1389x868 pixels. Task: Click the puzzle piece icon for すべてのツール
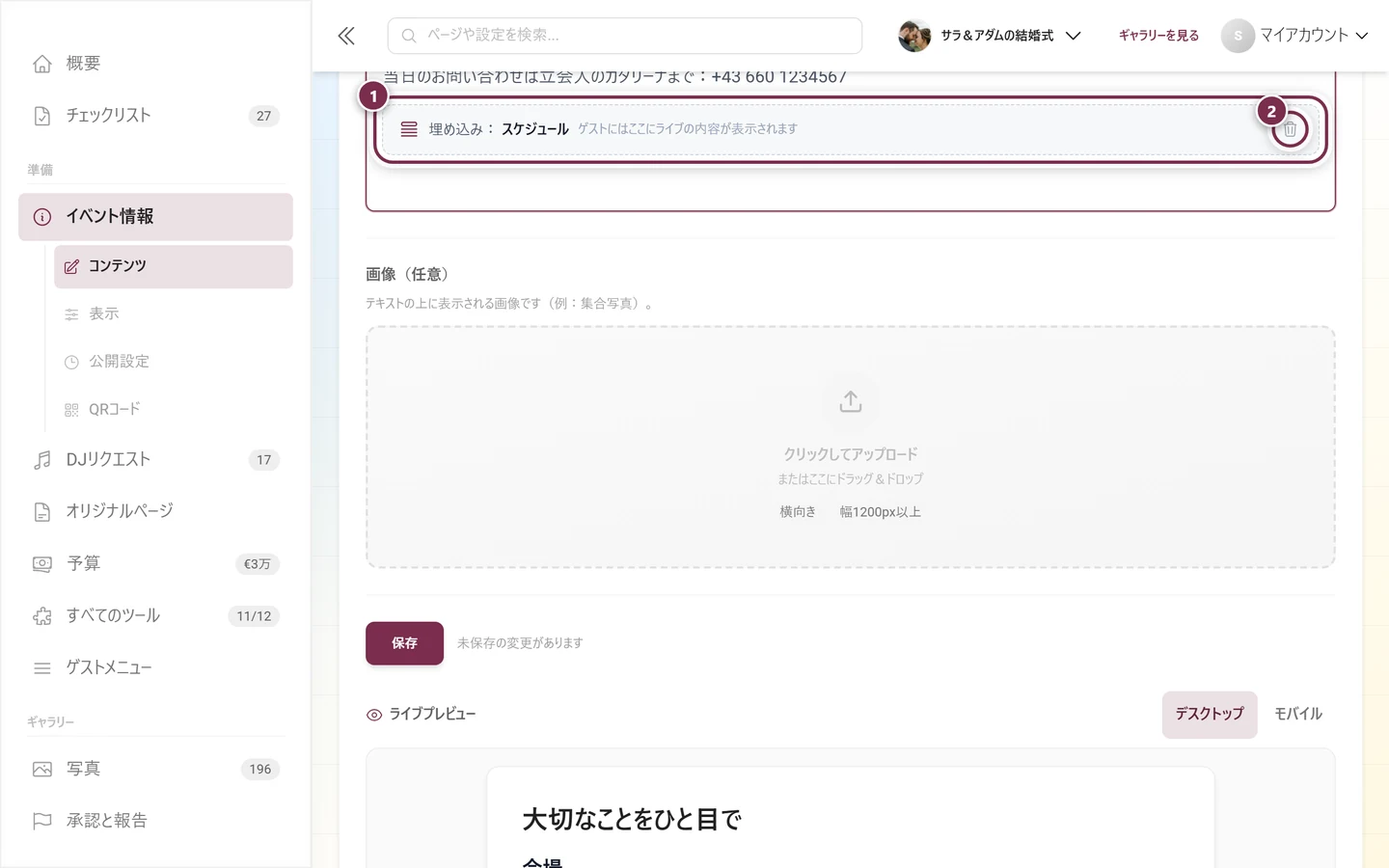(42, 616)
